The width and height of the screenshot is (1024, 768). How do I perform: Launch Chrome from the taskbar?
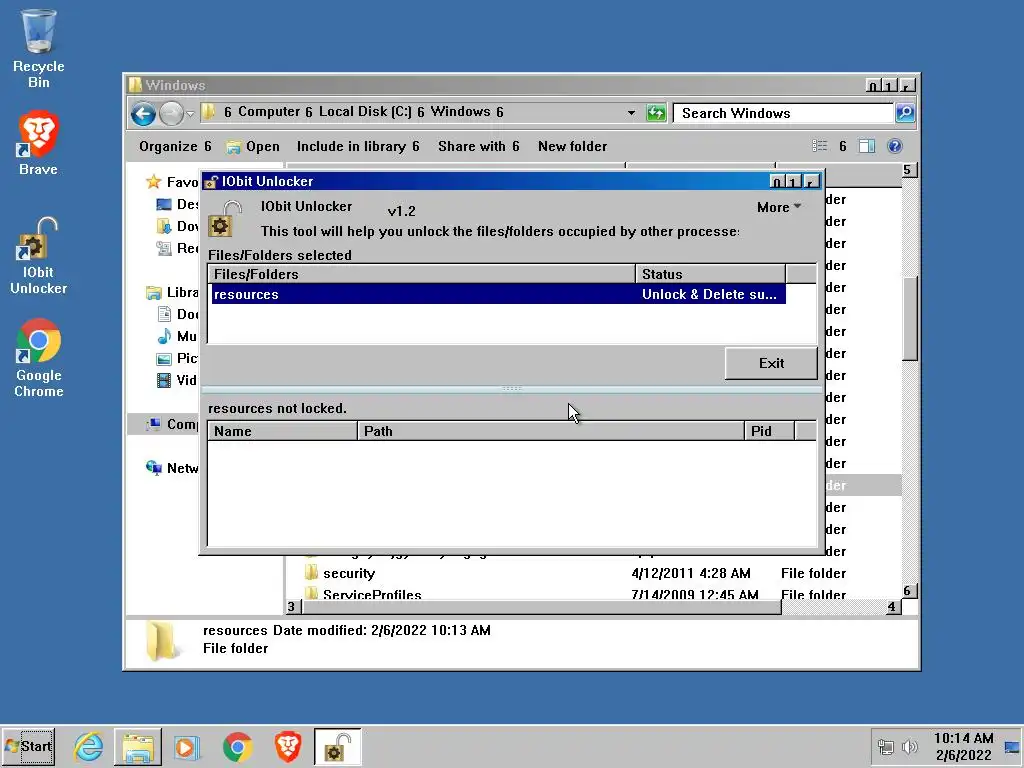(x=237, y=746)
